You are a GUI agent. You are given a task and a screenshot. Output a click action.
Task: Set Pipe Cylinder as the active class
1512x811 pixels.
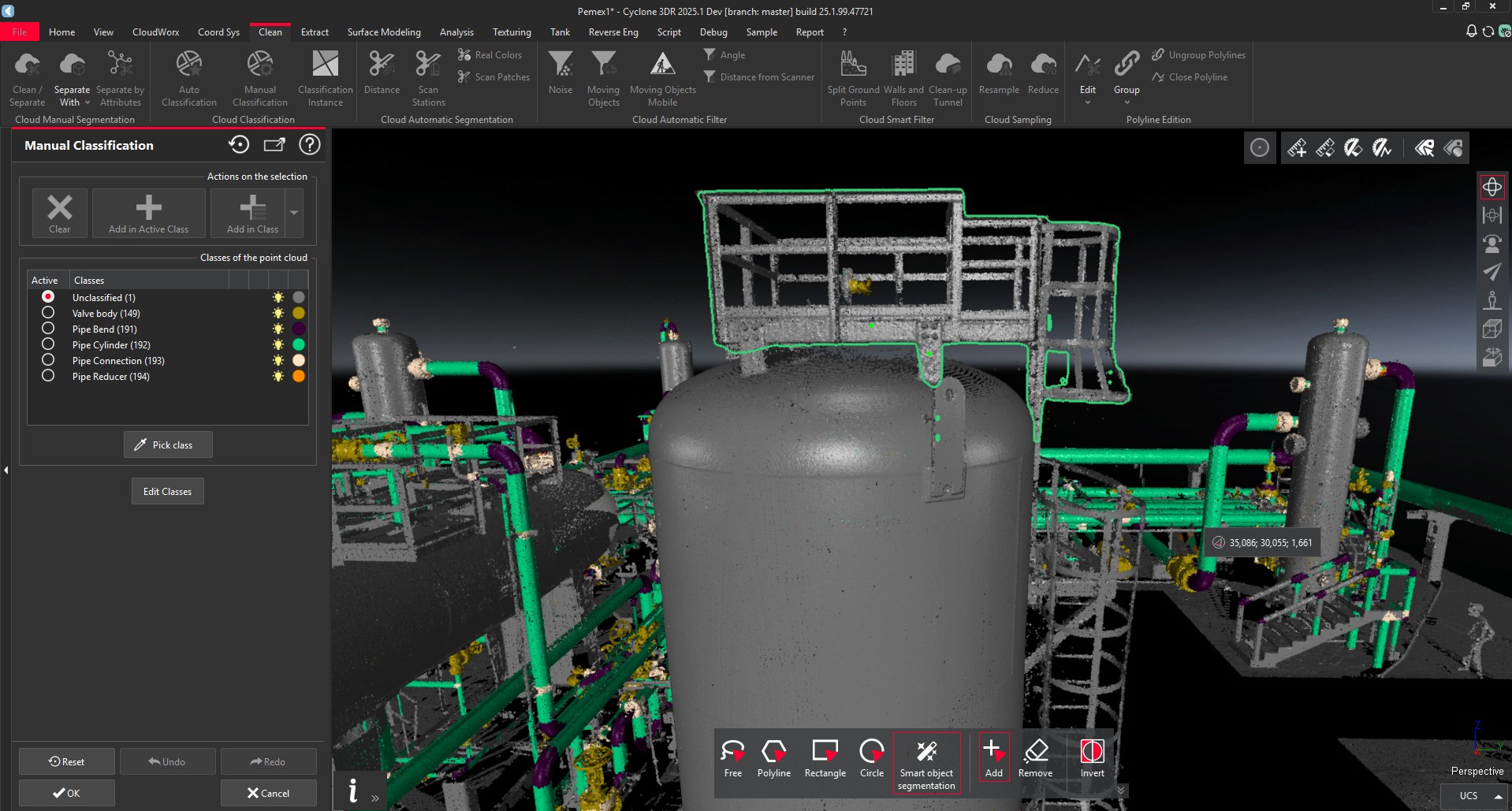pos(48,344)
